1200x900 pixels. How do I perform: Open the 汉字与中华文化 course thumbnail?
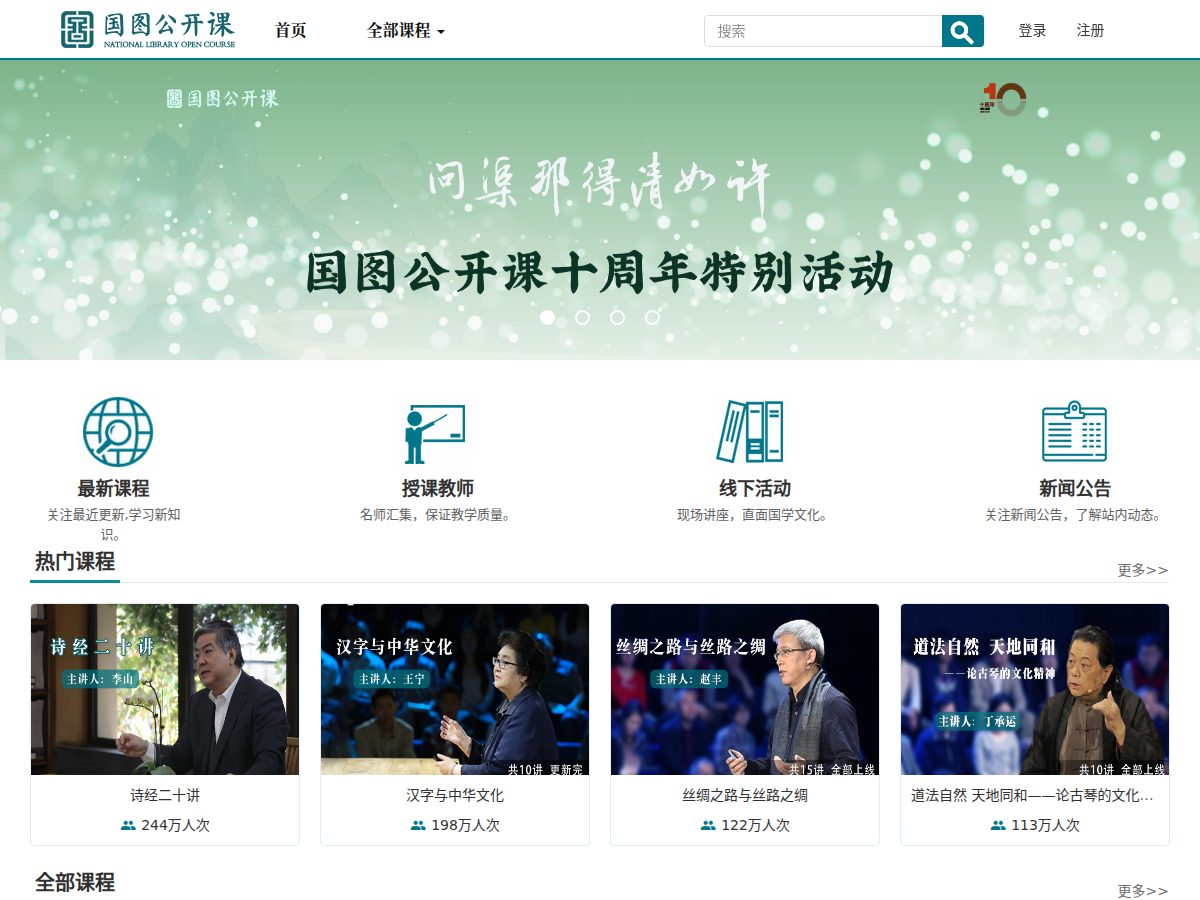click(x=455, y=689)
